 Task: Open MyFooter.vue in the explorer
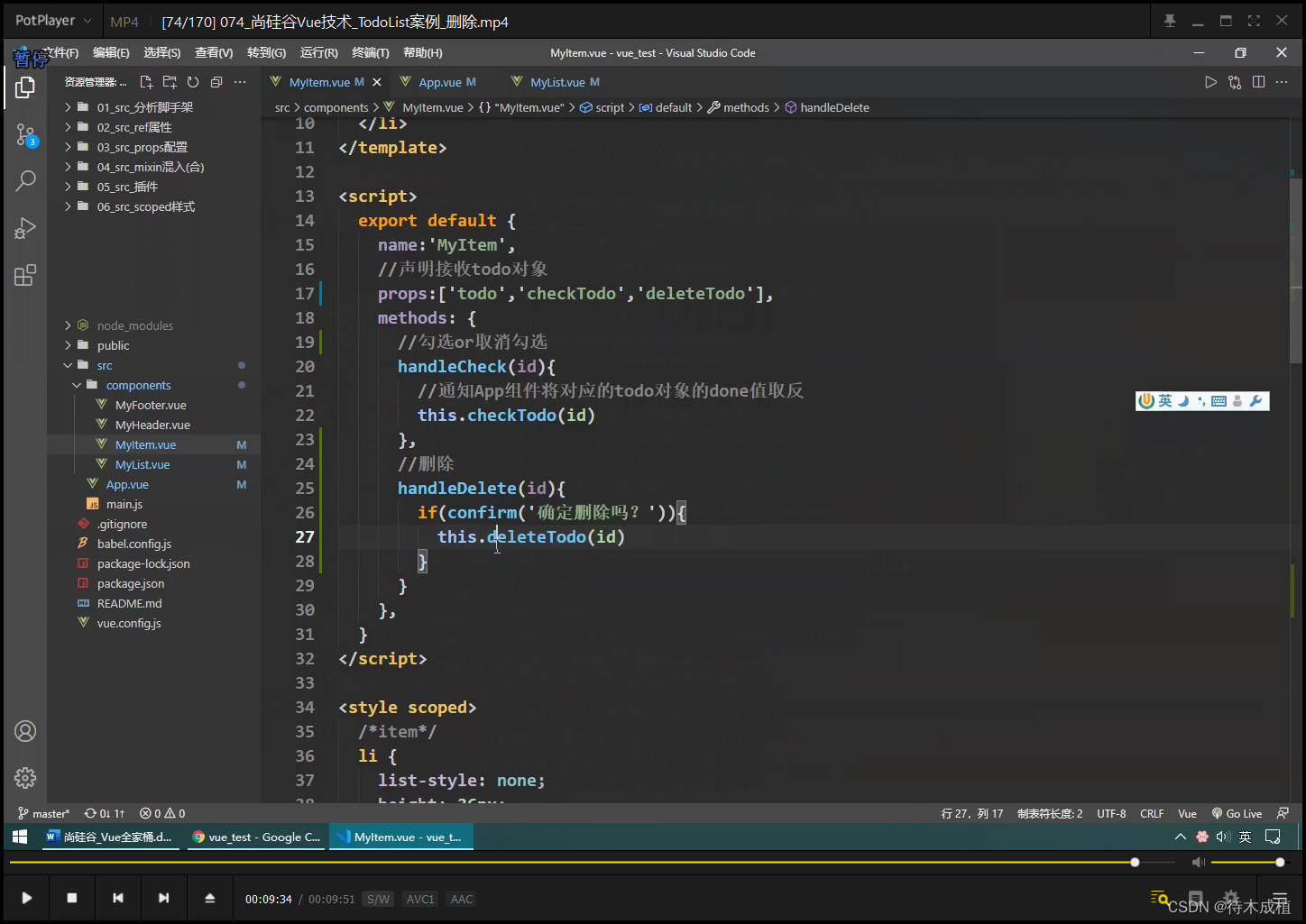pos(151,405)
